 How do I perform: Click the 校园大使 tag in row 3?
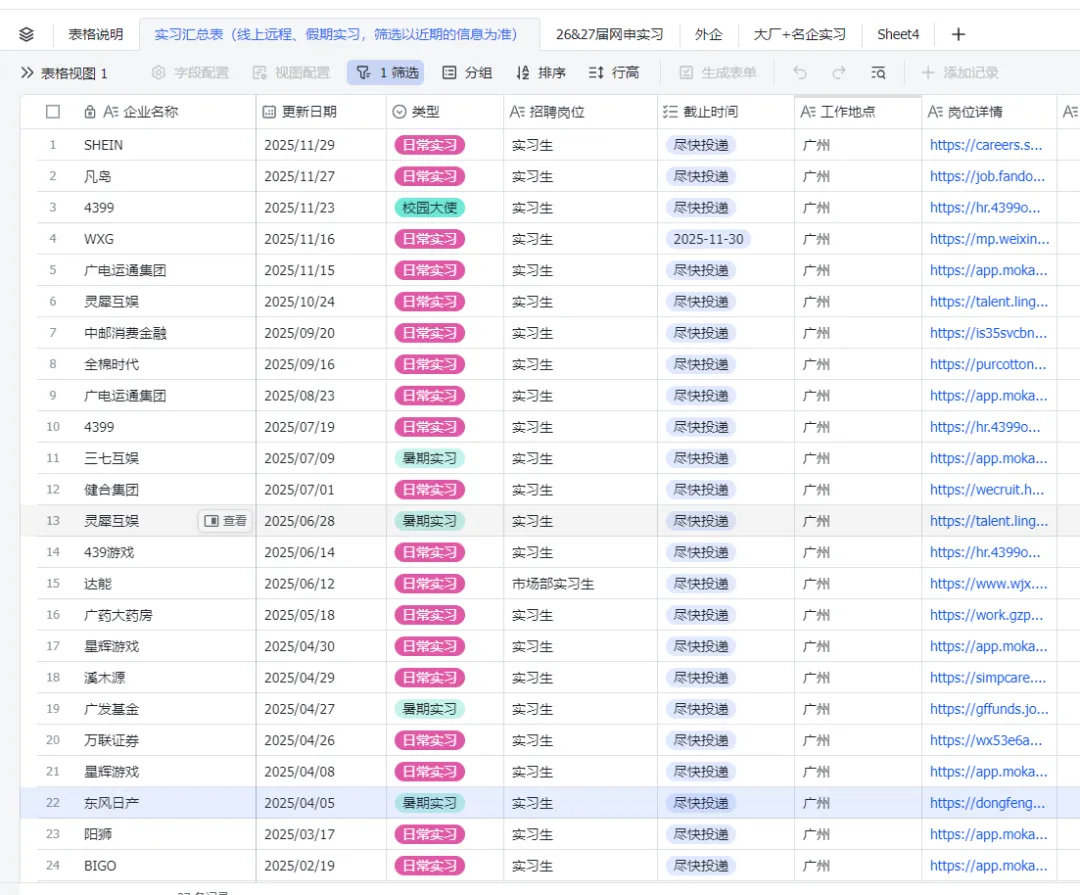point(430,207)
